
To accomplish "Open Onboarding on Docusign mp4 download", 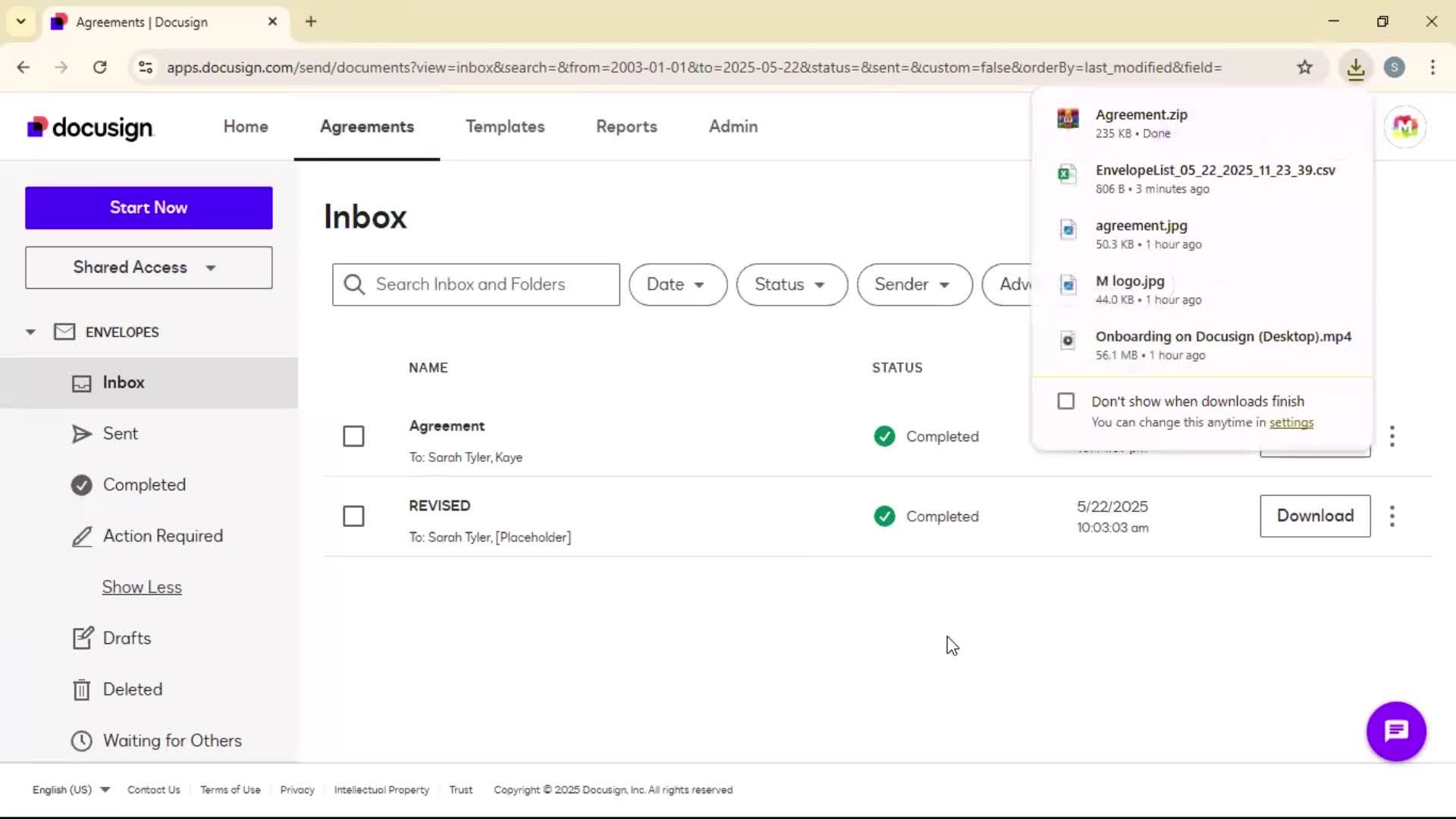I will coord(1202,344).
